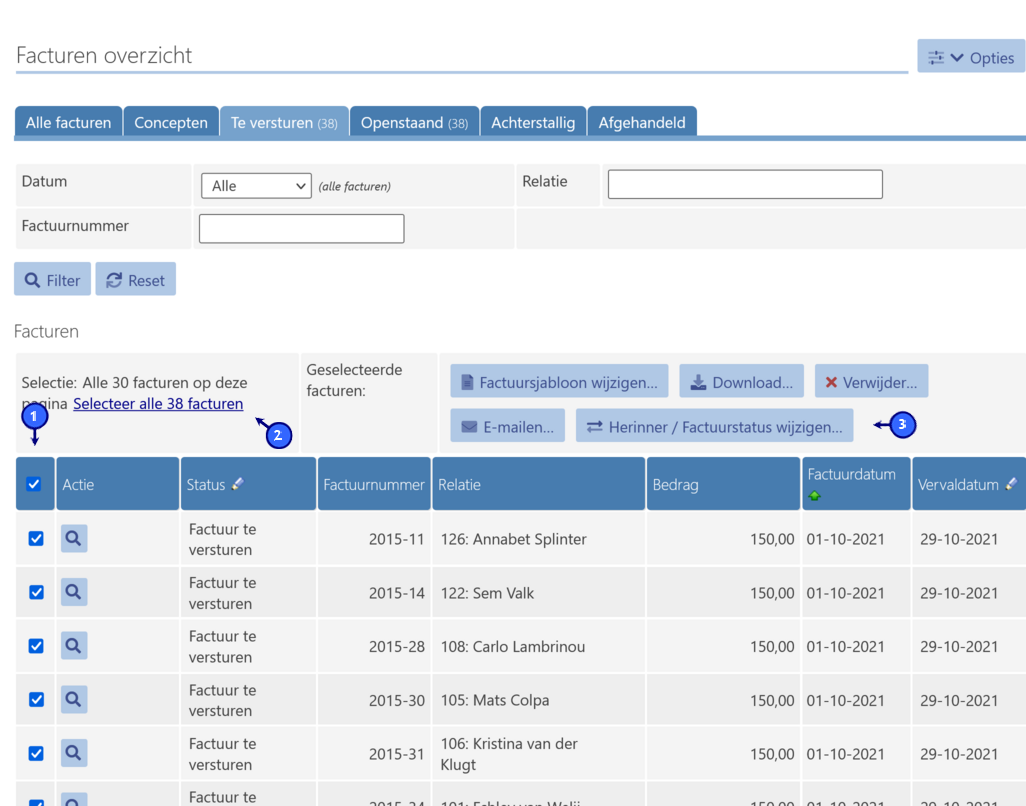Go to the Achterstallig tab
Screen dimensions: 1026x806
[x=533, y=122]
